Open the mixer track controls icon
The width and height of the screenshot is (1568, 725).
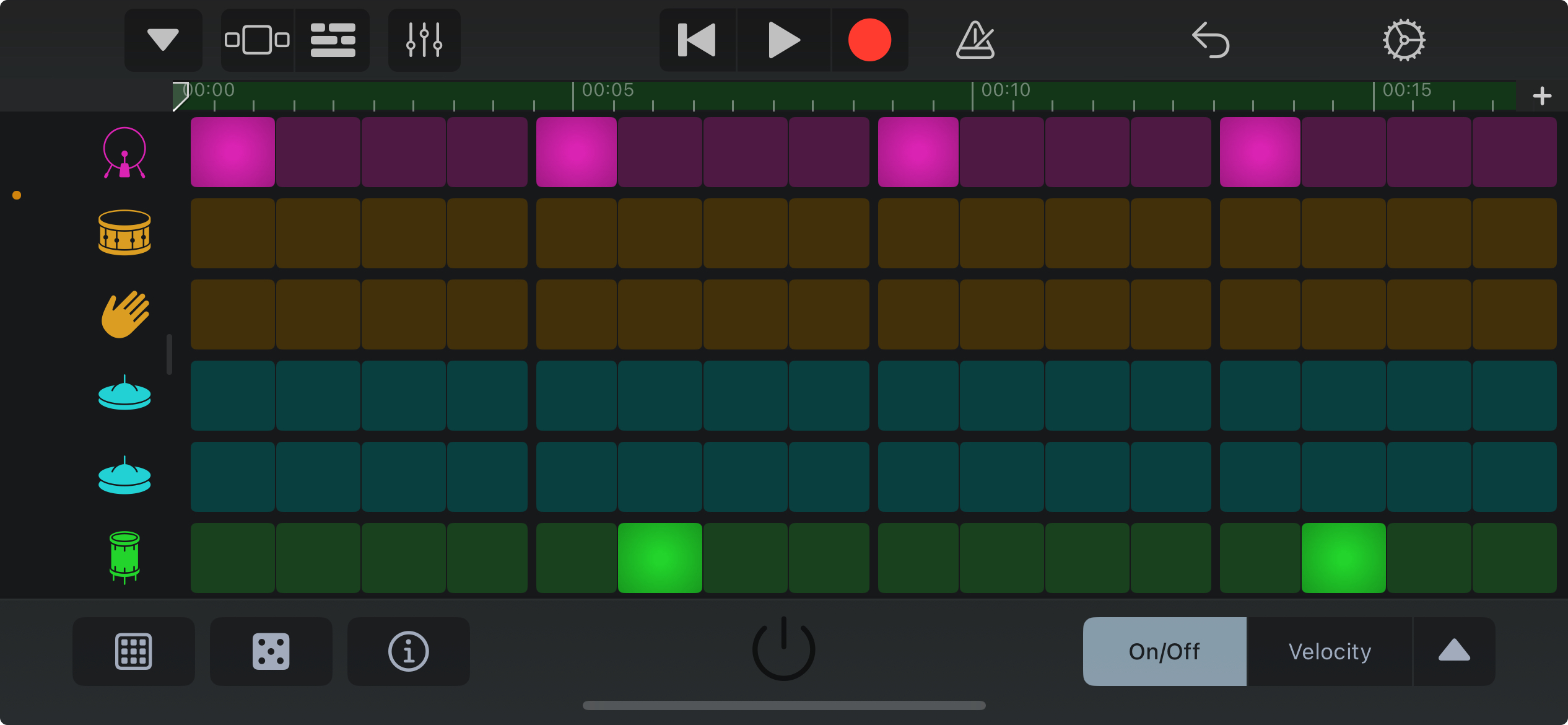pyautogui.click(x=424, y=40)
